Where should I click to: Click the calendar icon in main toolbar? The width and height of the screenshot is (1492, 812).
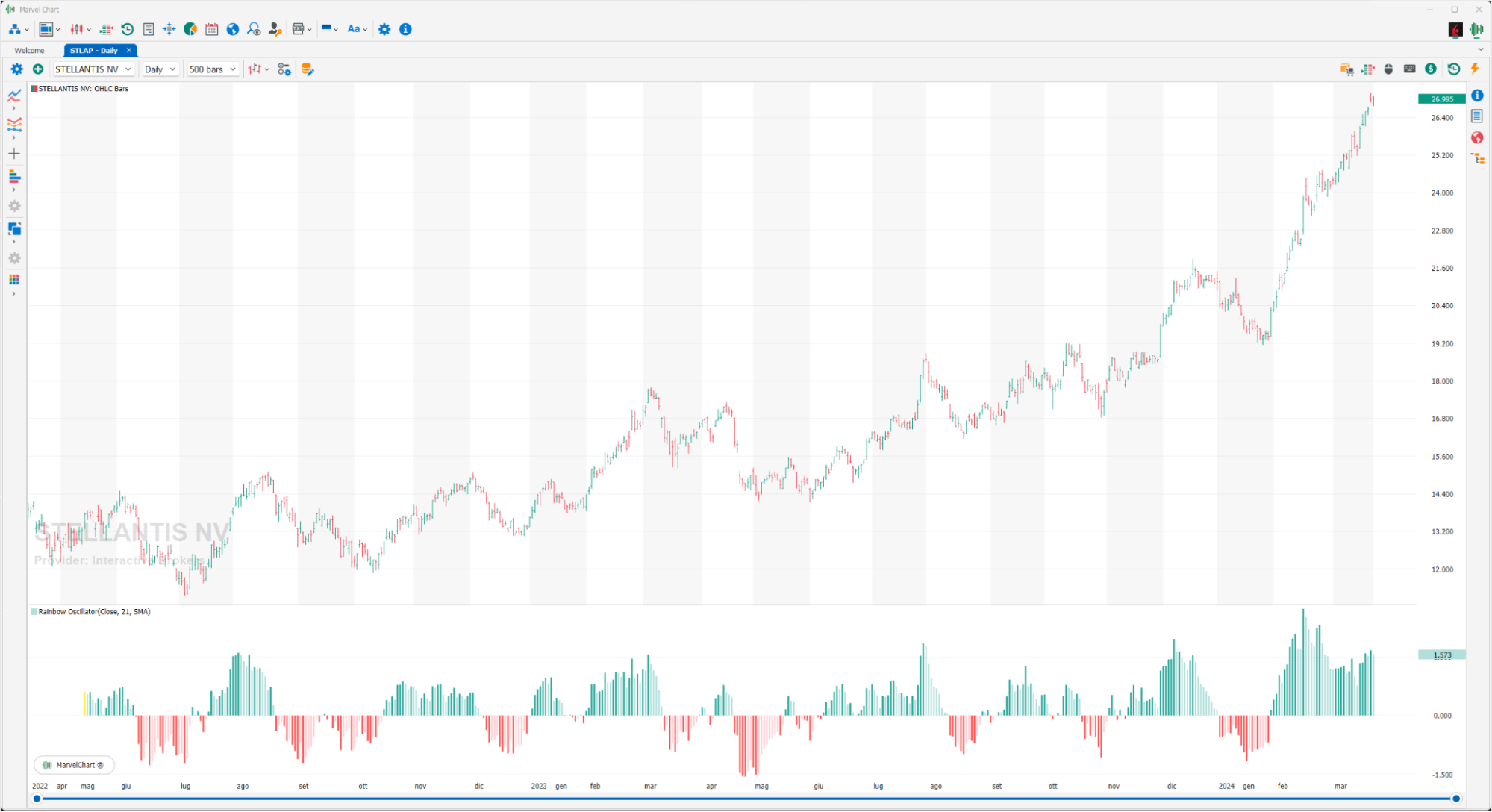pyautogui.click(x=212, y=29)
